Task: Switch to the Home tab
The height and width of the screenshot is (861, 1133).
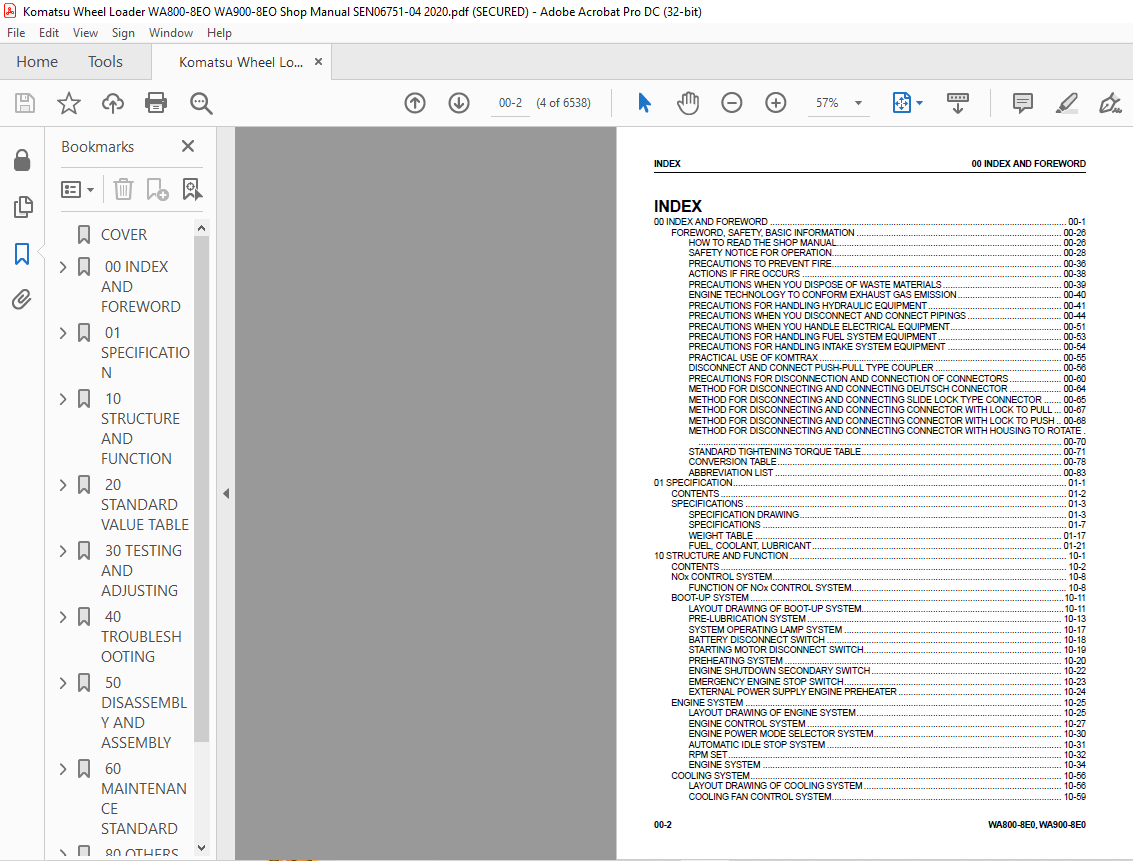Action: coord(37,62)
